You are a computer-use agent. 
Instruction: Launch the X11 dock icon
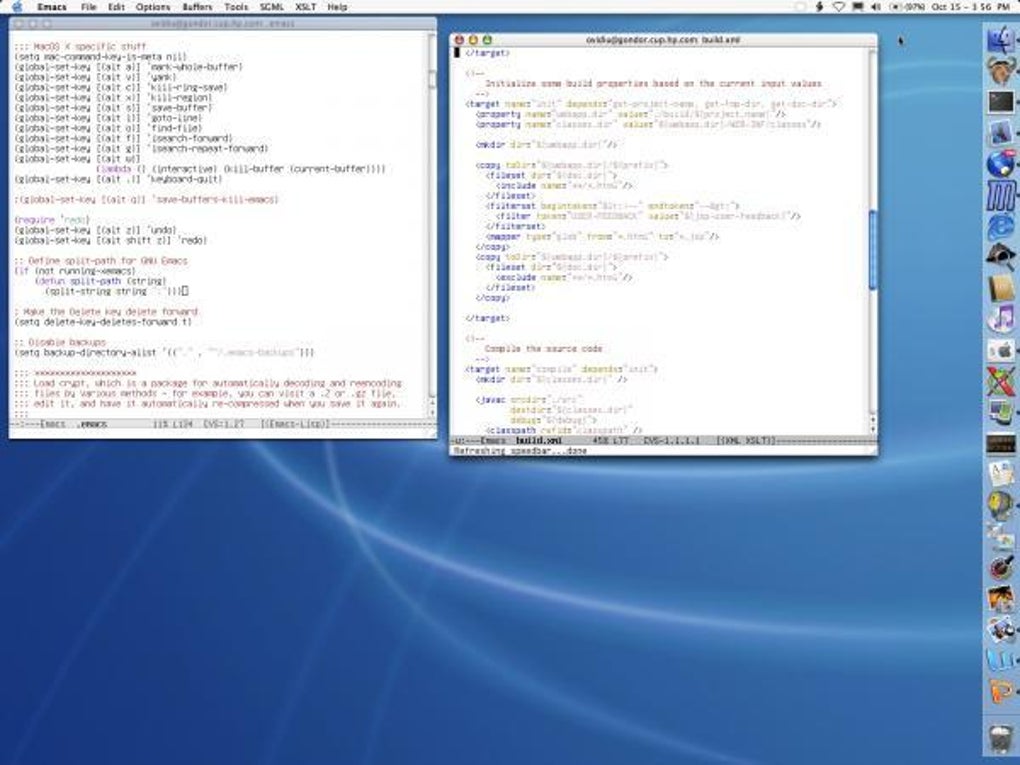(x=1000, y=382)
